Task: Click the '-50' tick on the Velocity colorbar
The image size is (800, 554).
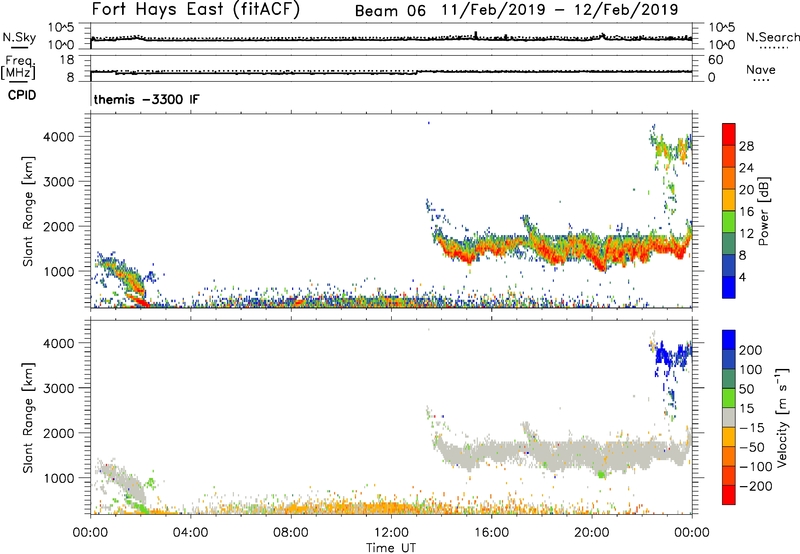Action: tap(752, 447)
